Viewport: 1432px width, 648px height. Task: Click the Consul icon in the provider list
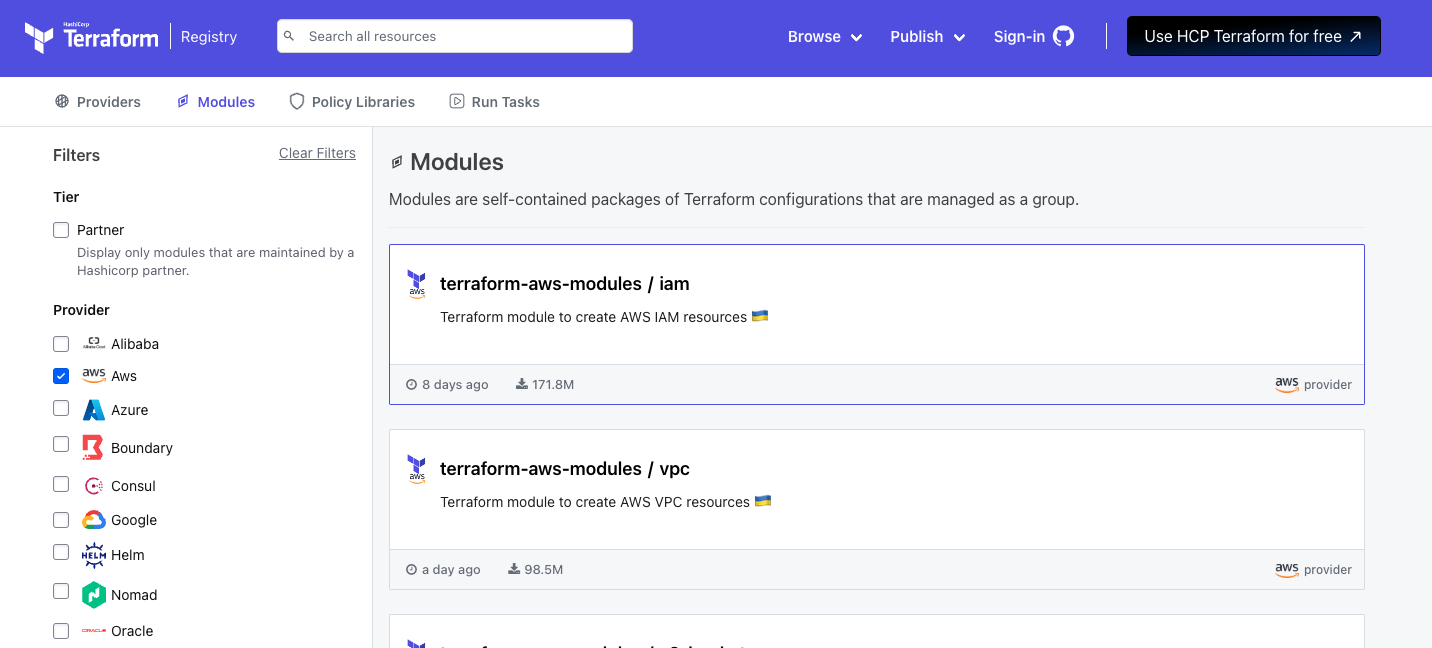click(x=93, y=485)
